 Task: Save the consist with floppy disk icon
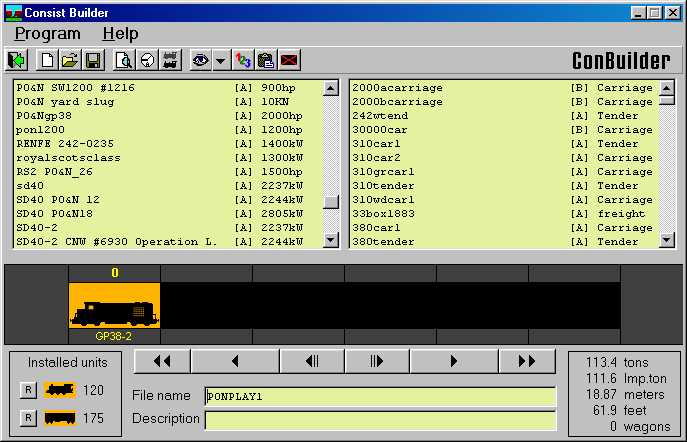click(x=93, y=60)
